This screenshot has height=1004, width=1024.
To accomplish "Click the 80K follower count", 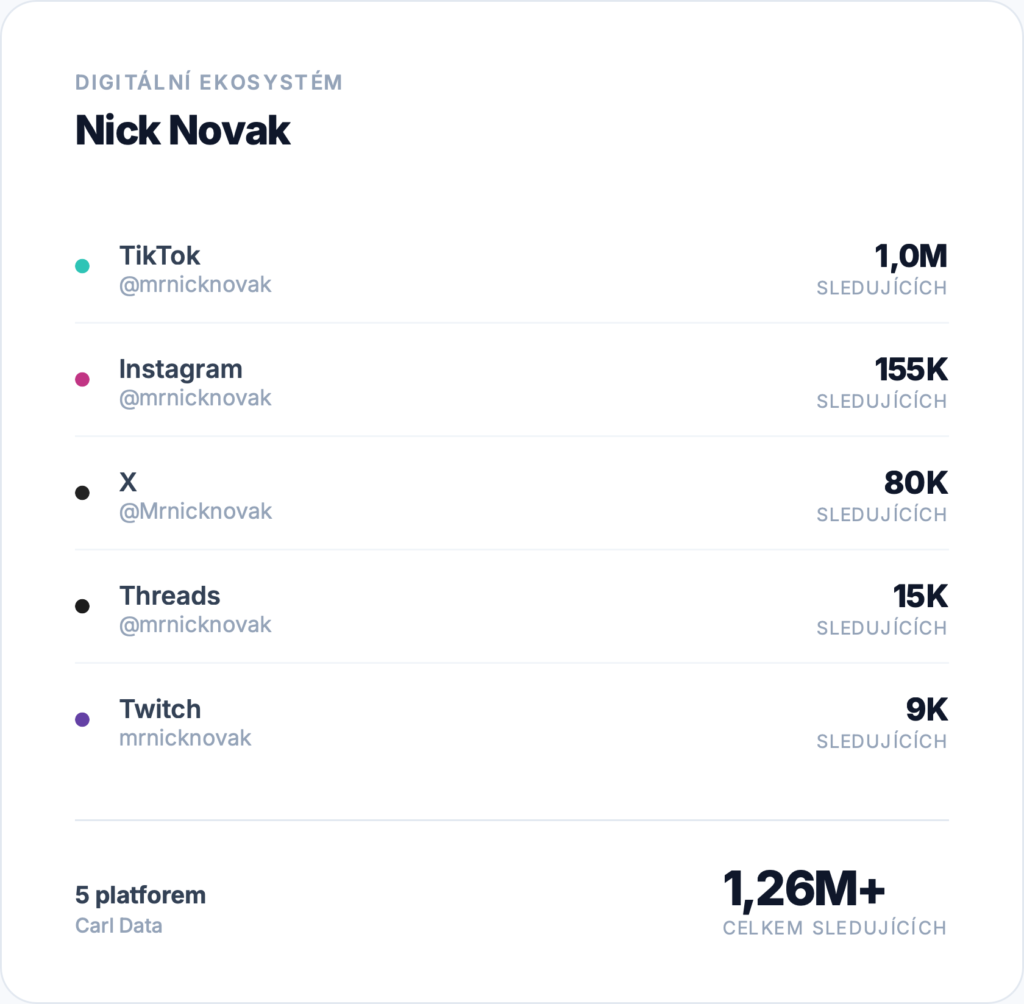I will coord(915,484).
